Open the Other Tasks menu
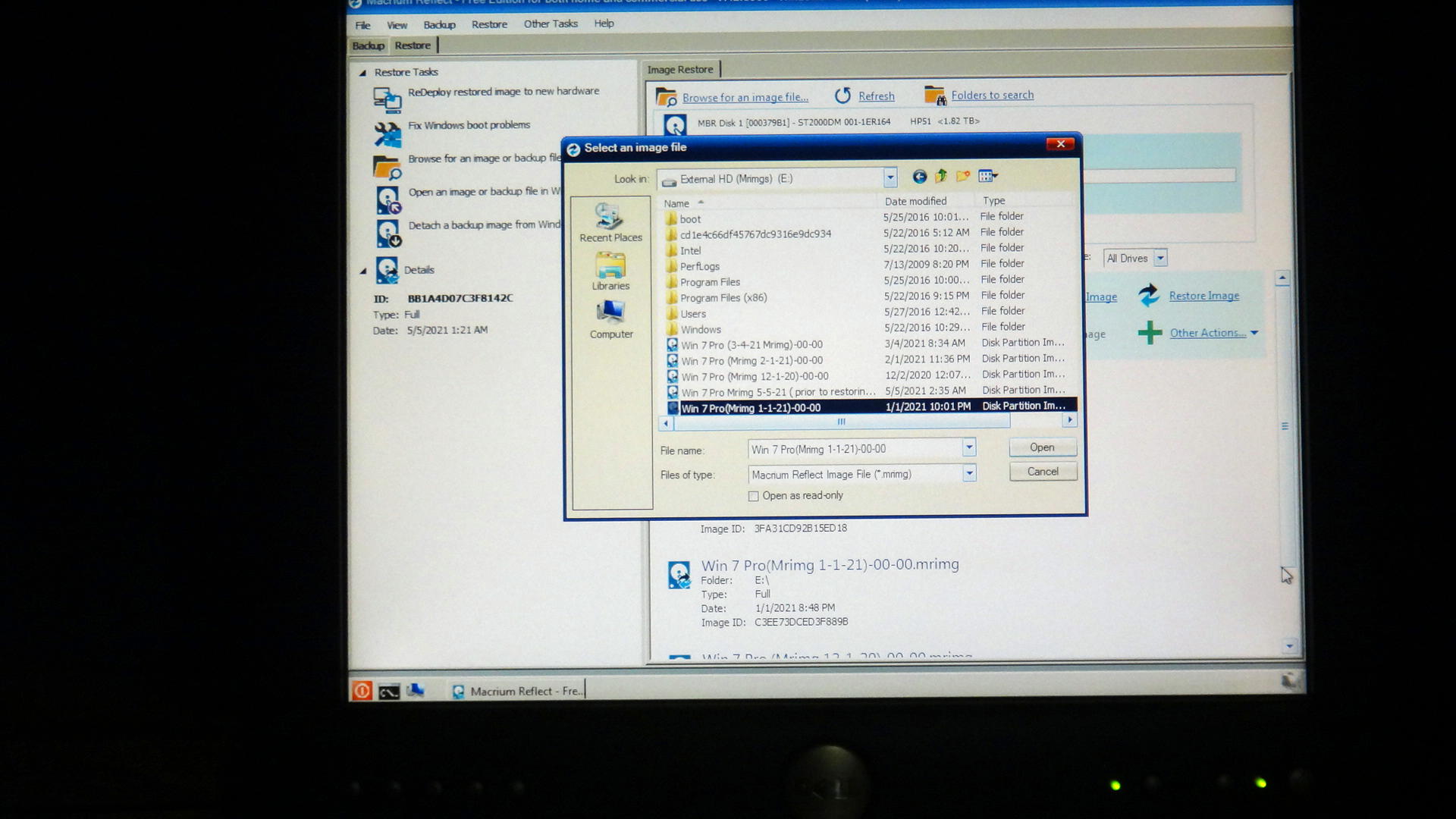The image size is (1456, 819). click(551, 24)
